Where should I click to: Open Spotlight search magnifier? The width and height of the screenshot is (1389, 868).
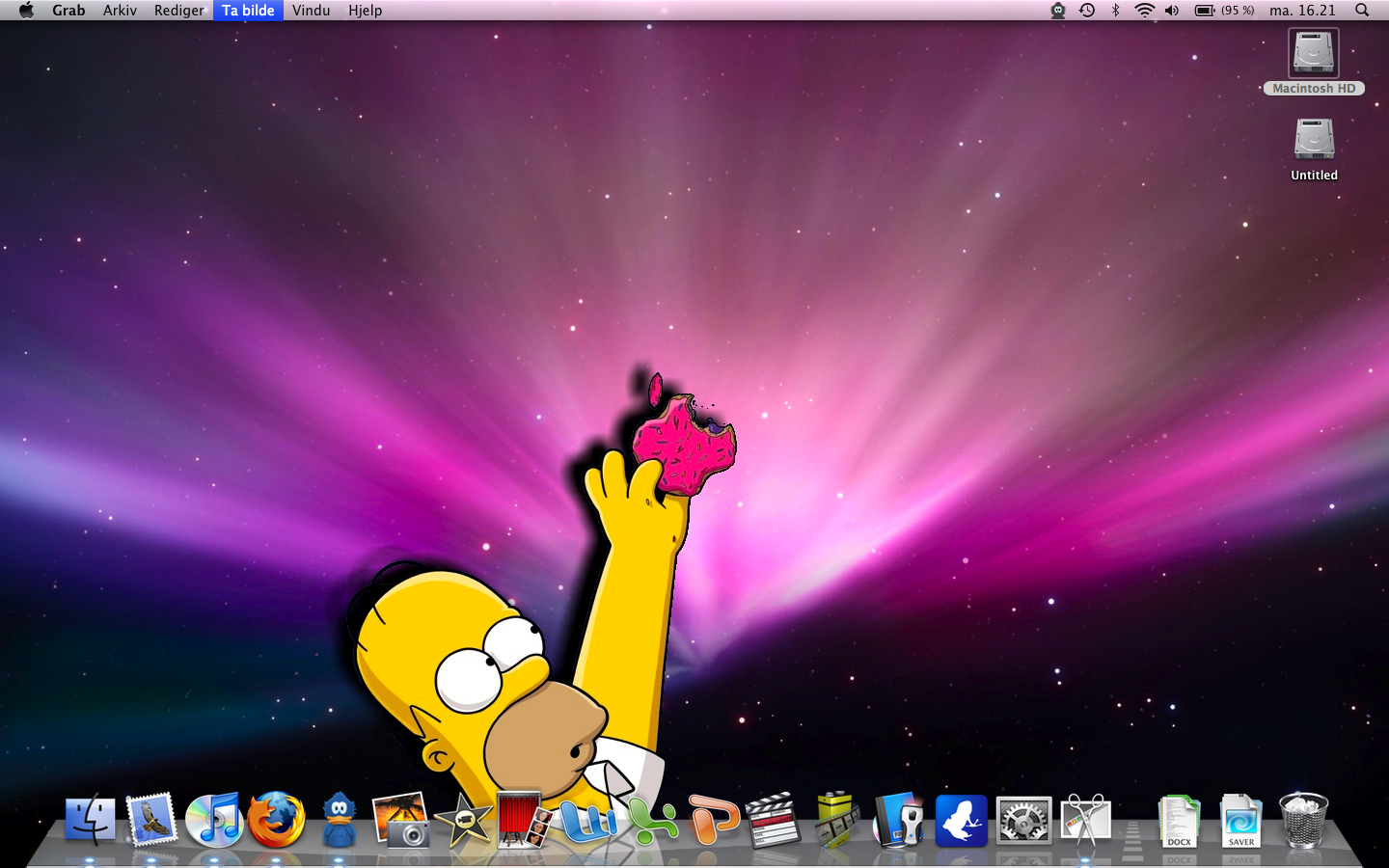[x=1362, y=11]
